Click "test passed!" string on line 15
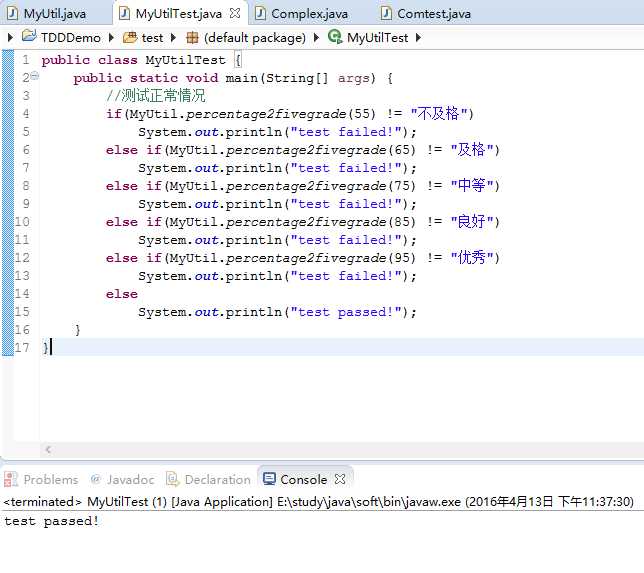Screen dimensions: 644x573 [346, 312]
